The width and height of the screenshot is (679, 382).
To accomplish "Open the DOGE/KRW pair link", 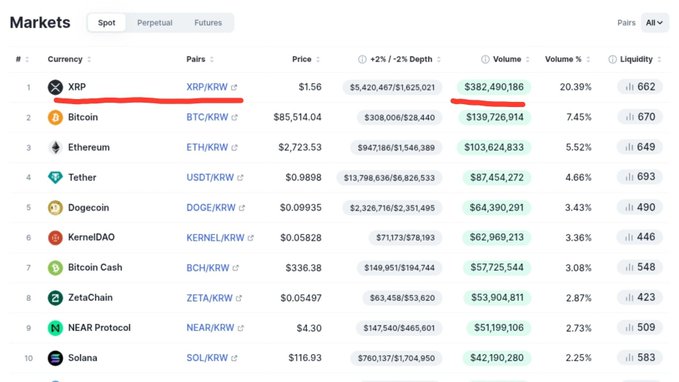I will coord(211,207).
